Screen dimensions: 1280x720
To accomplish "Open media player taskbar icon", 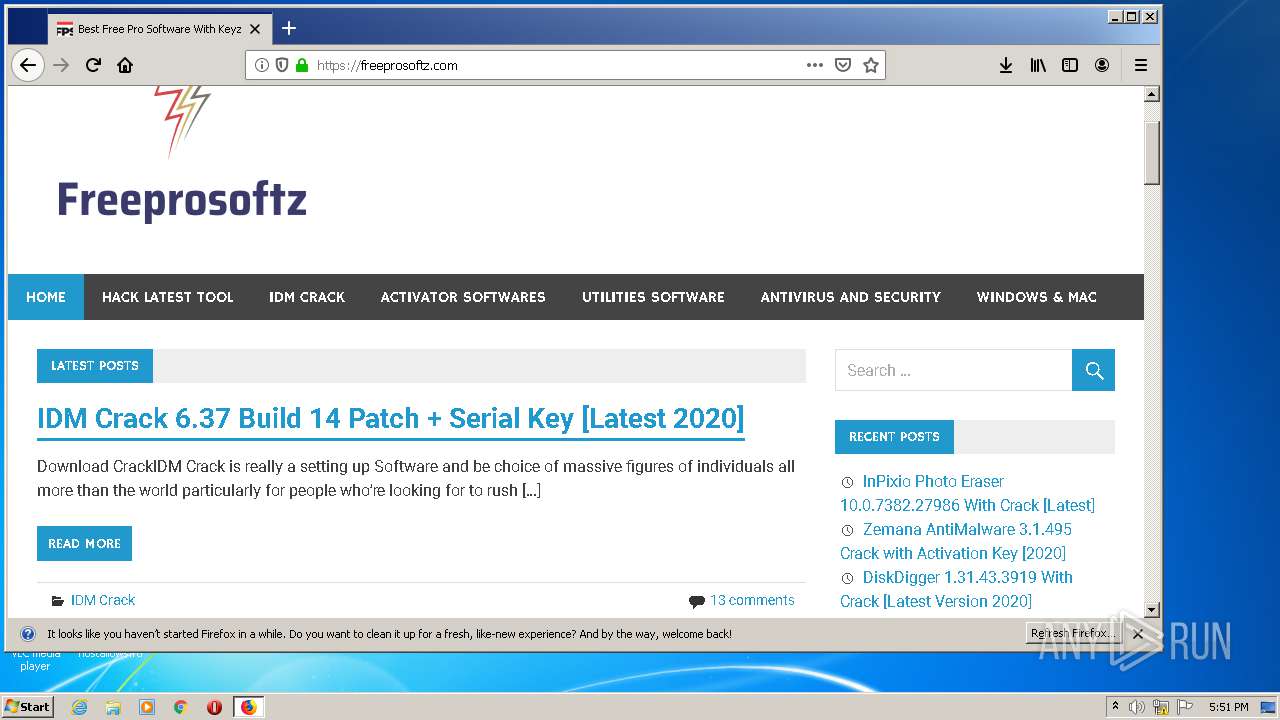I will [147, 707].
